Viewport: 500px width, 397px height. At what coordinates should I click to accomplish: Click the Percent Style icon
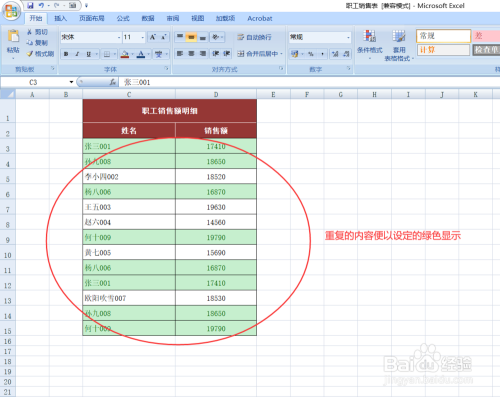[311, 54]
